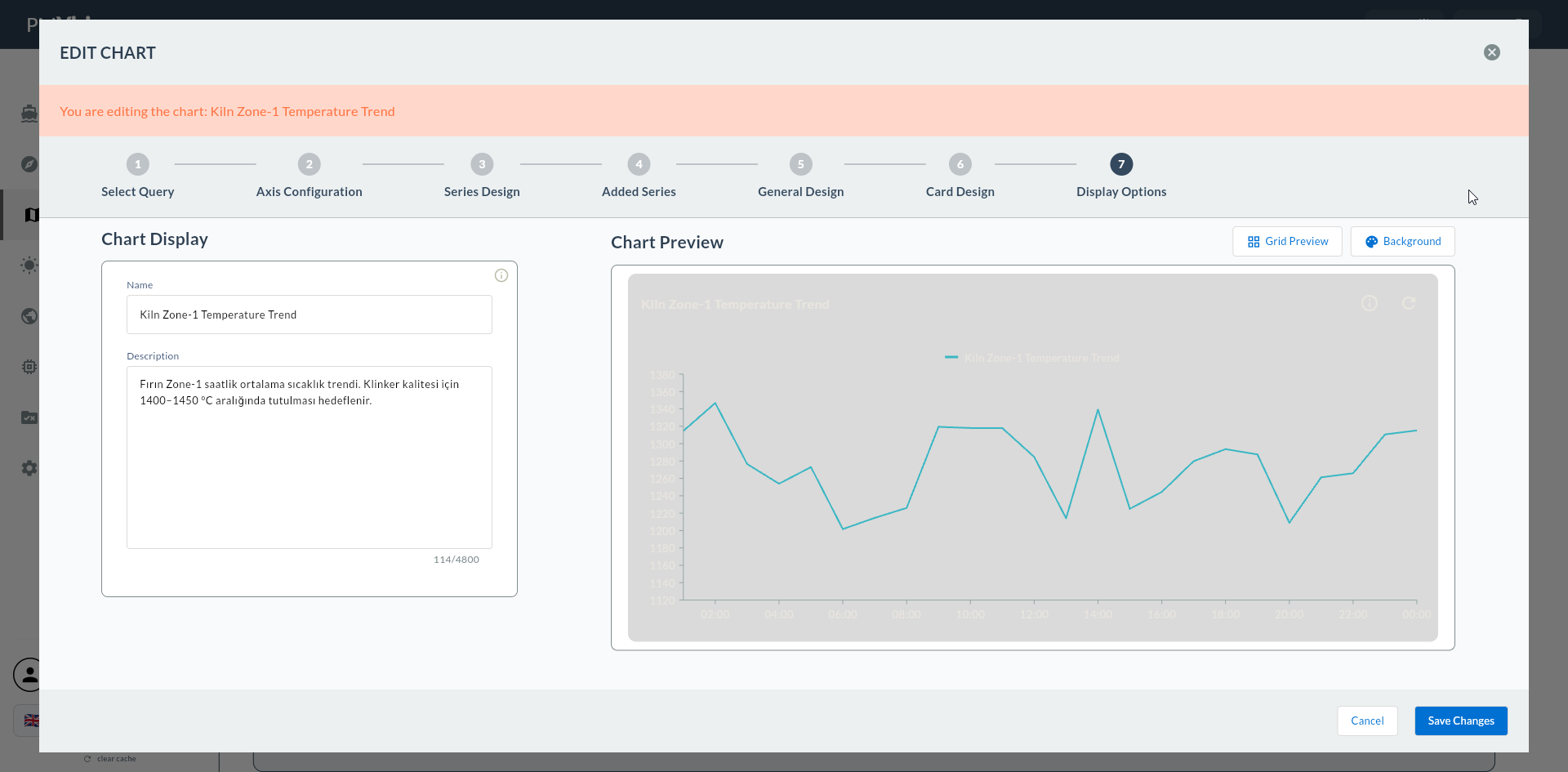1568x772 pixels.
Task: Go to step 1 Select Query
Action: [138, 176]
